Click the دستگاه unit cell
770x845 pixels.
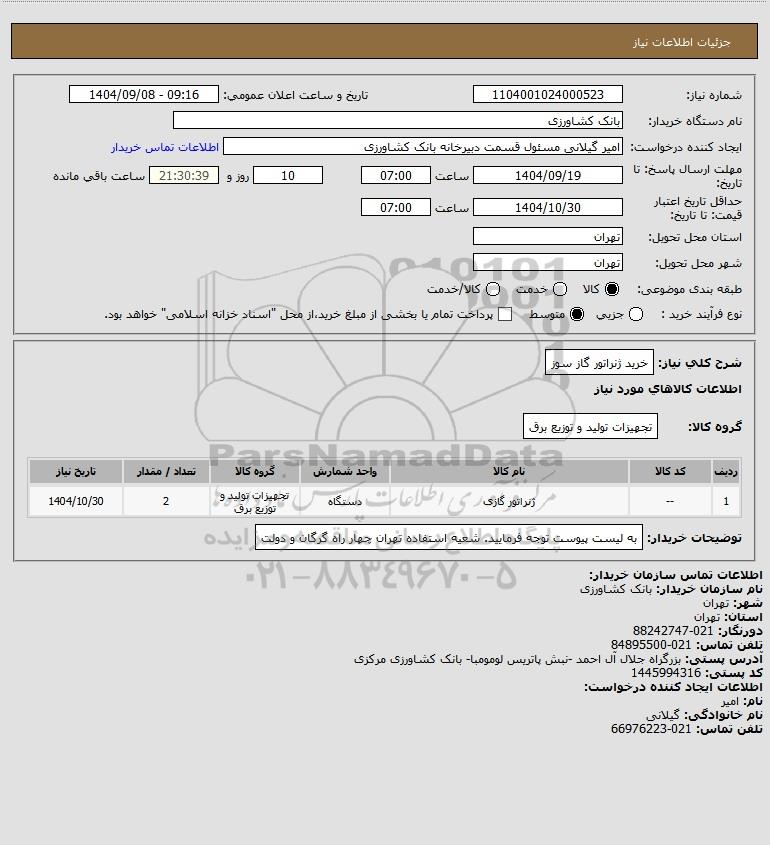(x=345, y=501)
